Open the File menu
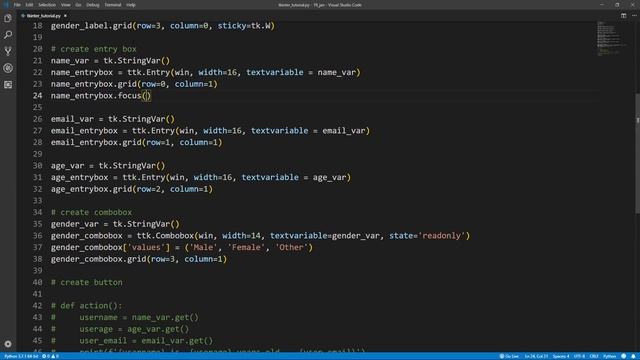The width and height of the screenshot is (640, 360). pyautogui.click(x=17, y=5)
